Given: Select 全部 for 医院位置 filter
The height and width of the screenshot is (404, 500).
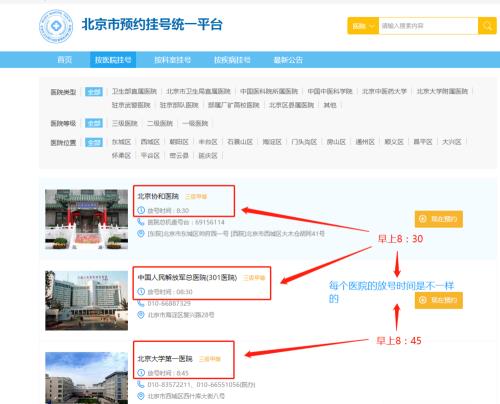Looking at the screenshot, I should [94, 143].
